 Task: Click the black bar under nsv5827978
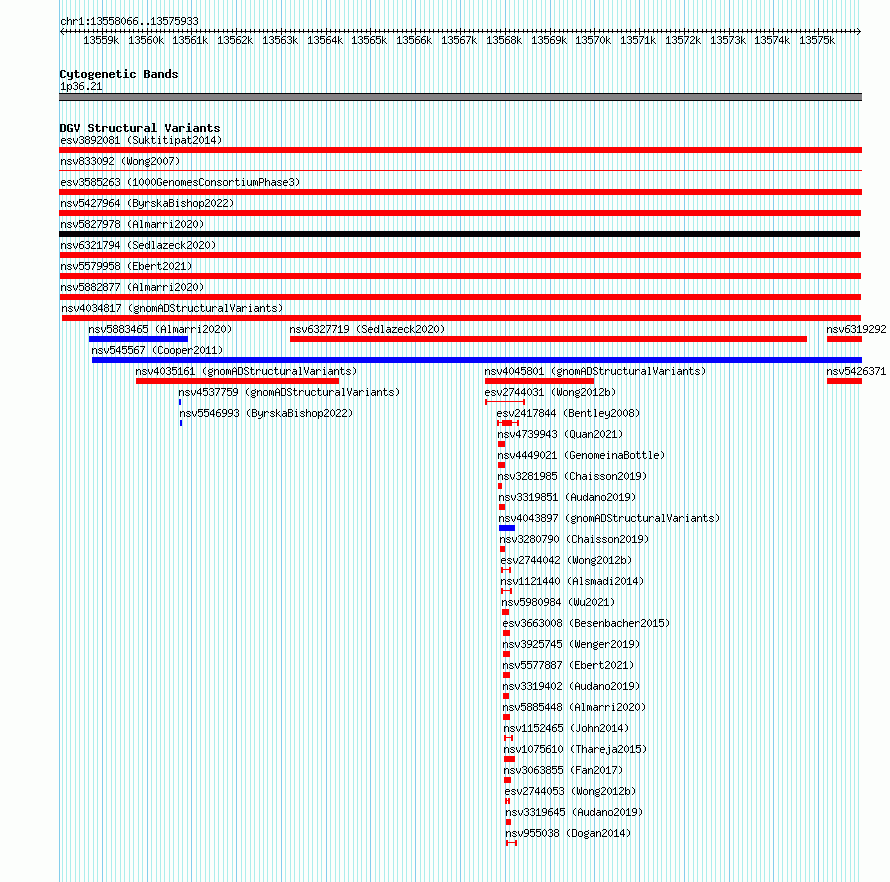[x=459, y=234]
